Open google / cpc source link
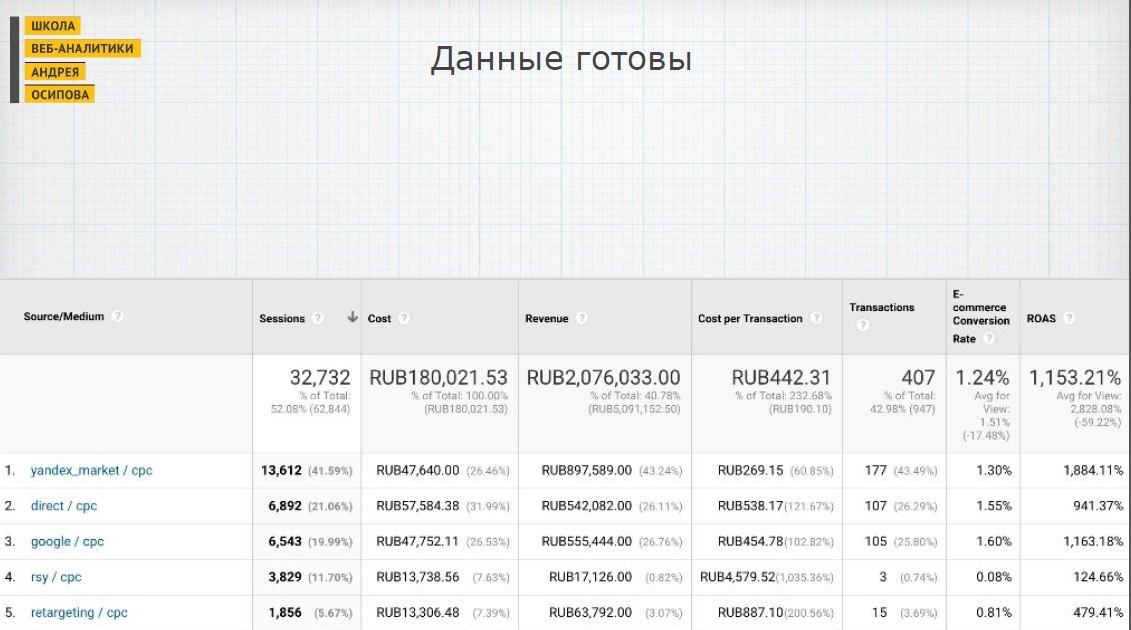1131x630 pixels. point(67,542)
